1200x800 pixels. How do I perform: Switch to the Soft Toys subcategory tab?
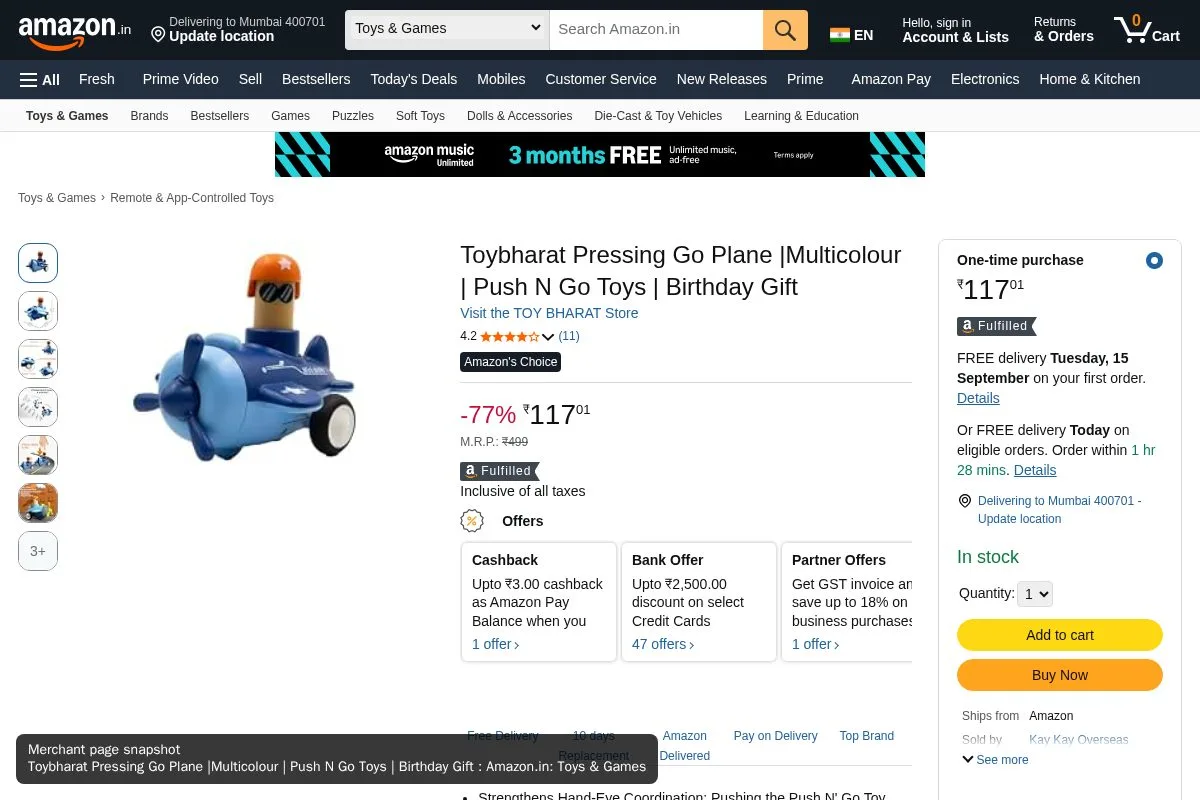420,116
